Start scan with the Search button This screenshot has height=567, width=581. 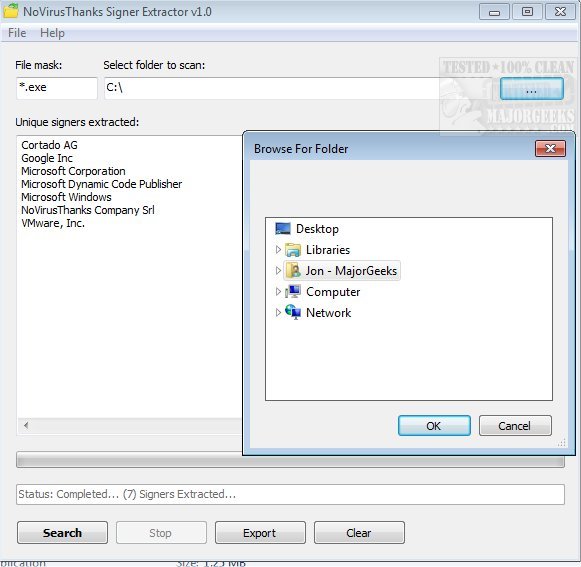pos(62,533)
